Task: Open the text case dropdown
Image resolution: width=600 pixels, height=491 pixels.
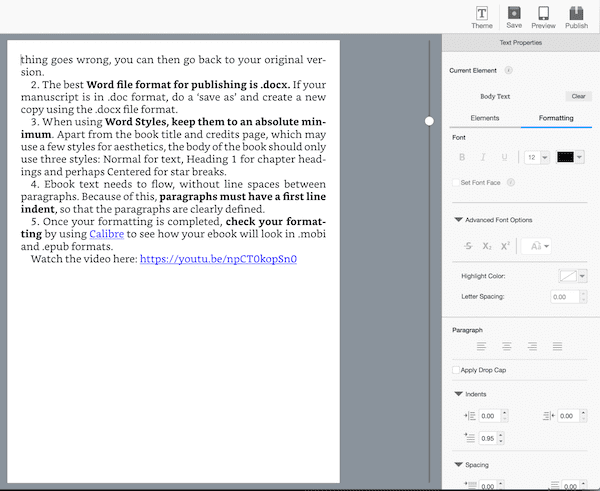Action: (x=538, y=246)
